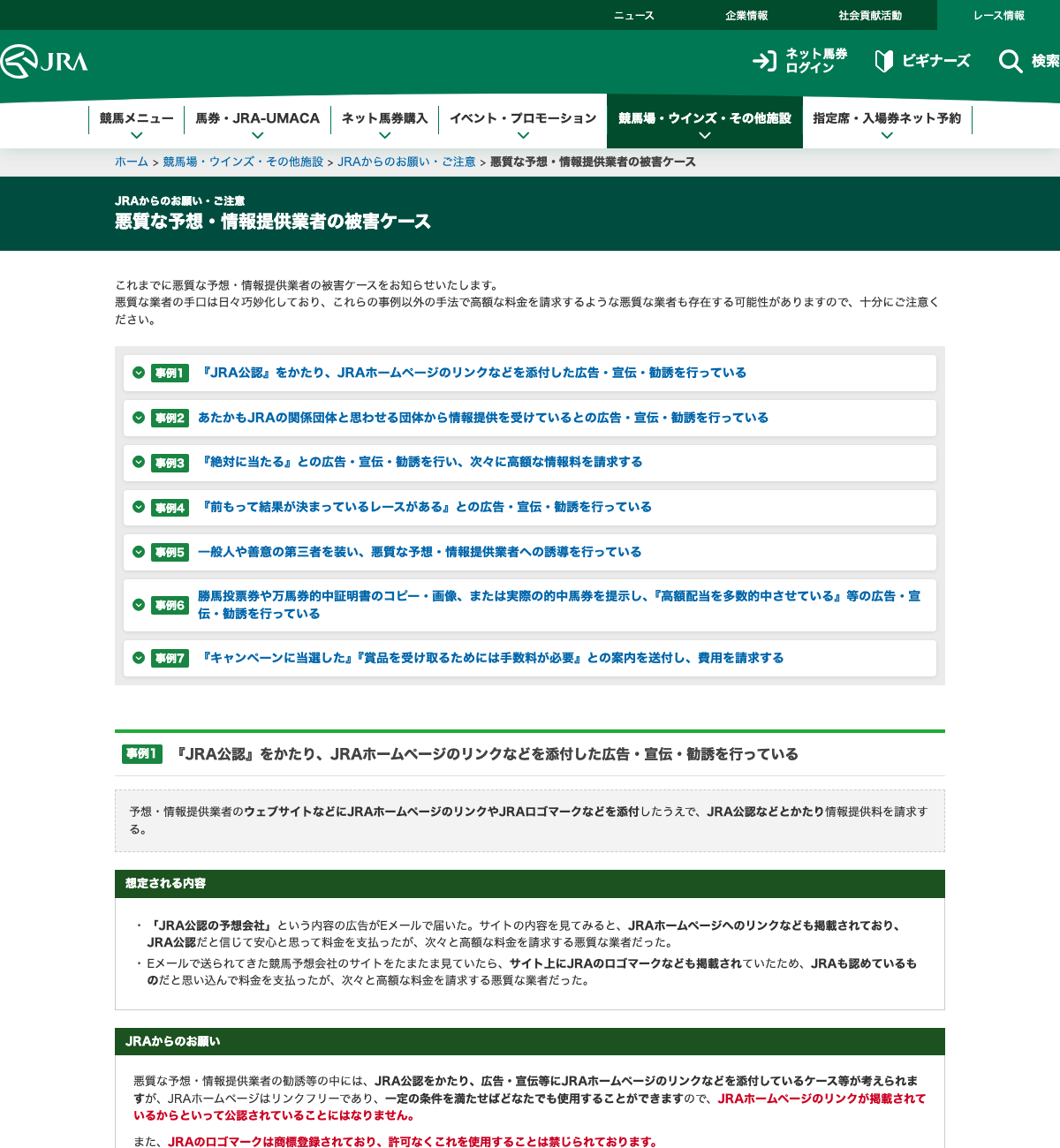Open the 企業情報 top menu
This screenshot has width=1060, height=1148.
pos(746,15)
